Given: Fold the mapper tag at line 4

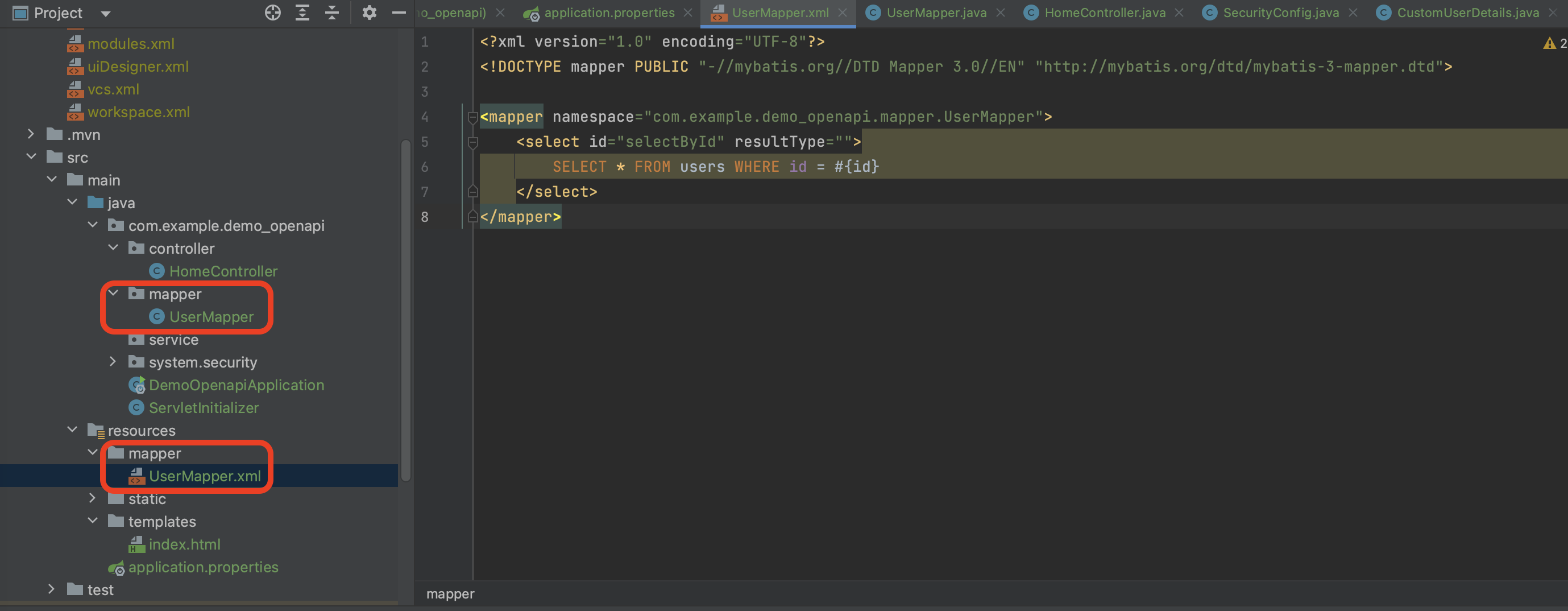Looking at the screenshot, I should coord(472,117).
